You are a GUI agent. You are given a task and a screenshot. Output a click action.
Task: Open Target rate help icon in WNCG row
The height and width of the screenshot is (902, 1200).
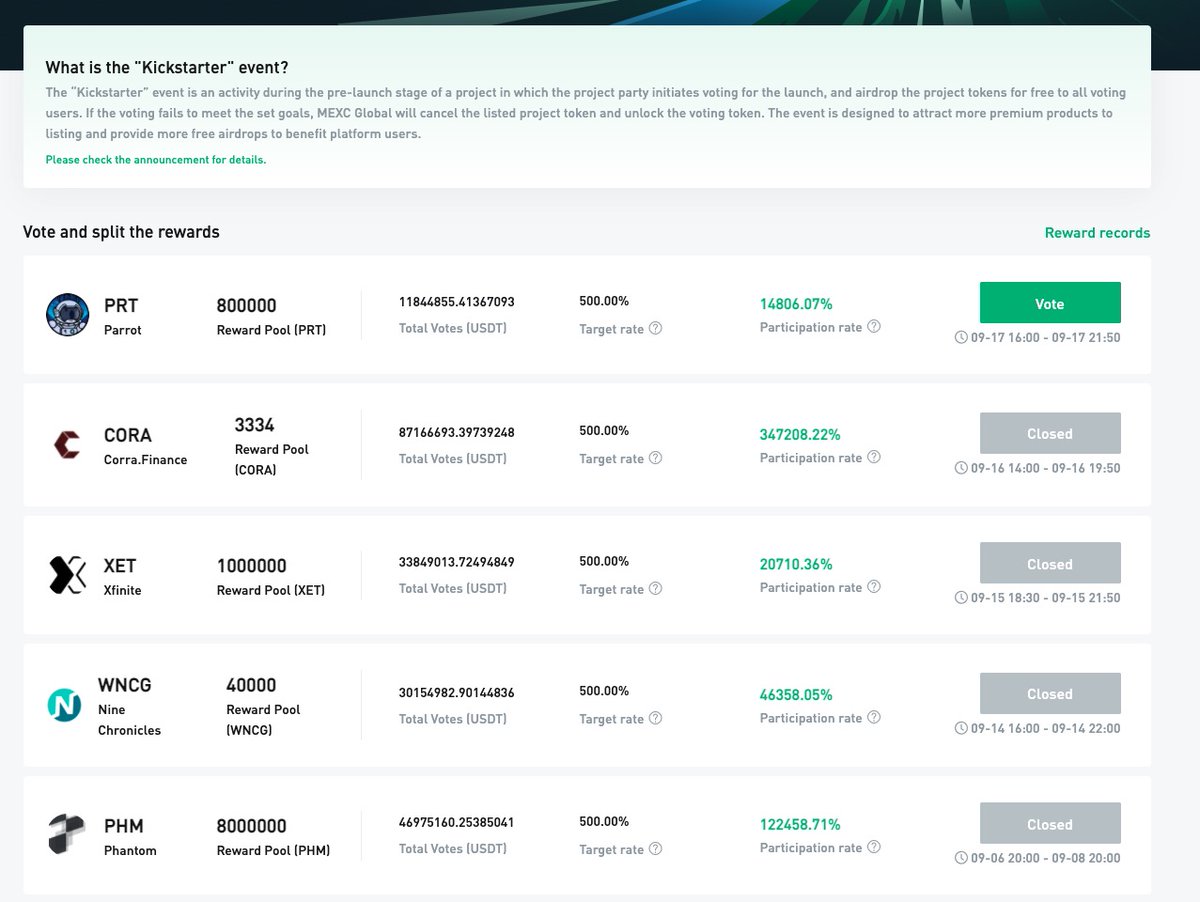(x=656, y=718)
